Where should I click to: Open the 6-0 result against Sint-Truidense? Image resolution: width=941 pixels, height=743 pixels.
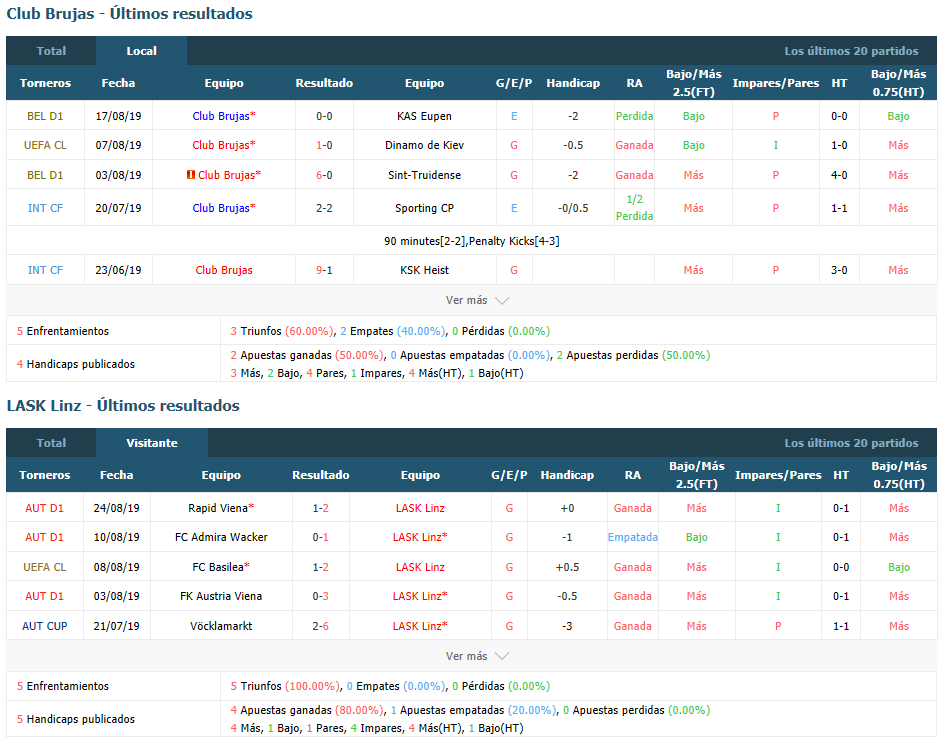(x=324, y=175)
